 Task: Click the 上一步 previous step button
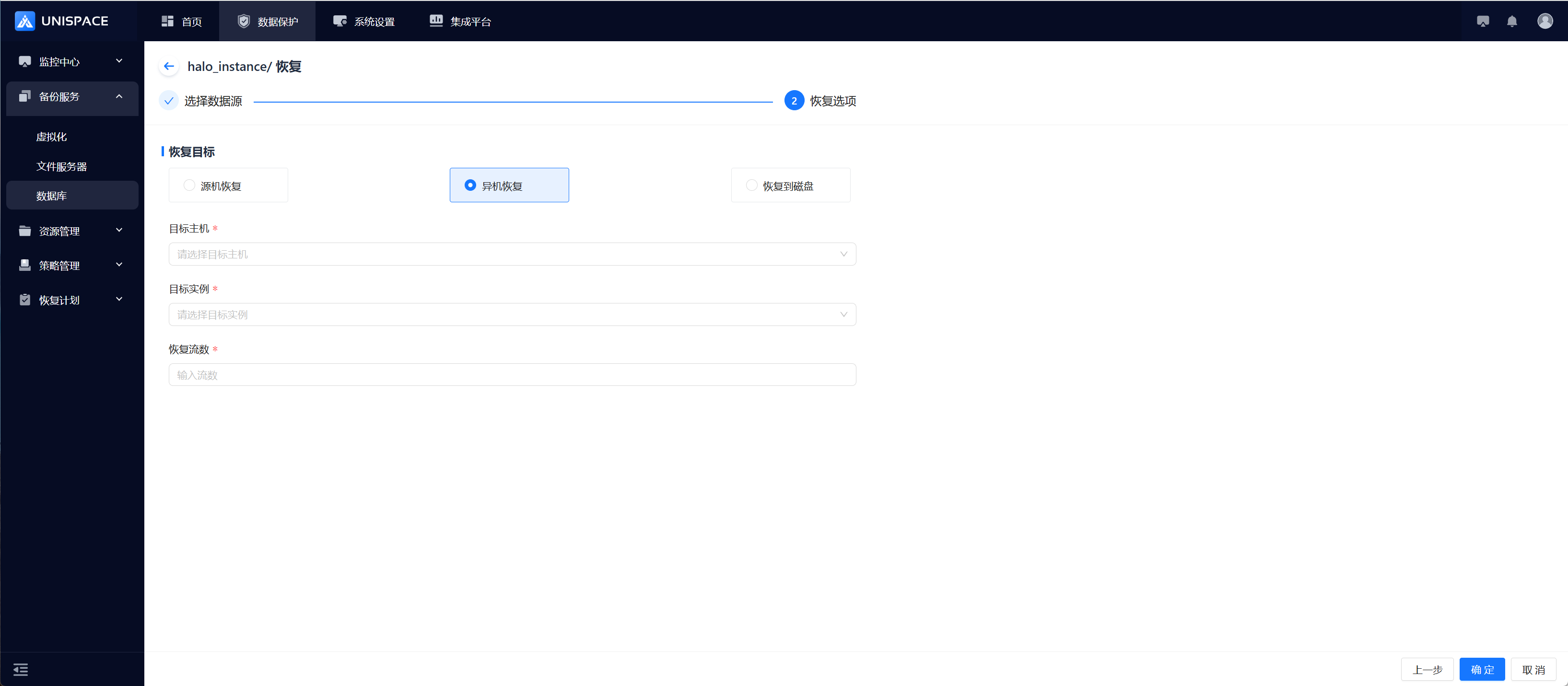click(1427, 670)
